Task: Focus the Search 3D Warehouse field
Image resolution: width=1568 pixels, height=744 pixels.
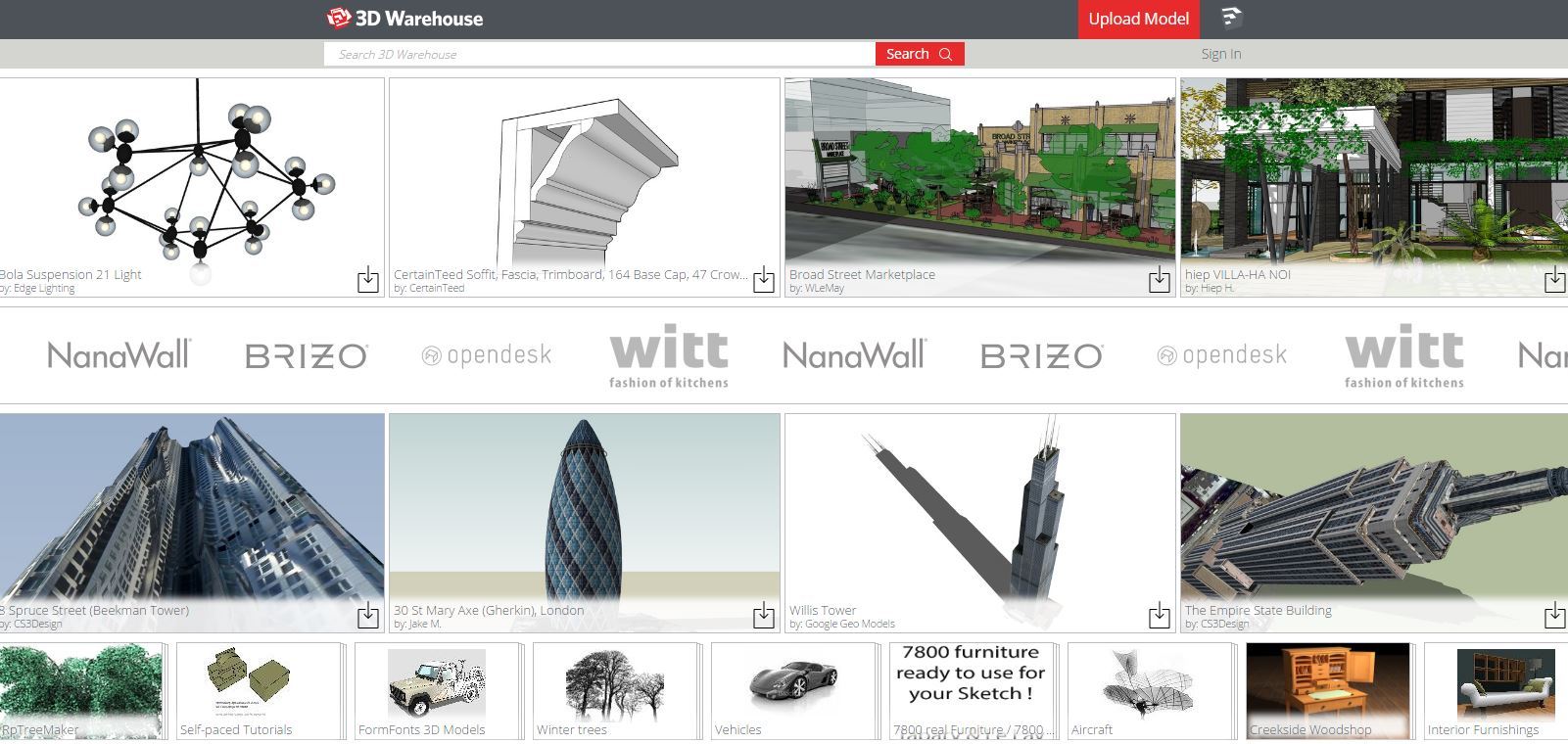Action: click(599, 54)
